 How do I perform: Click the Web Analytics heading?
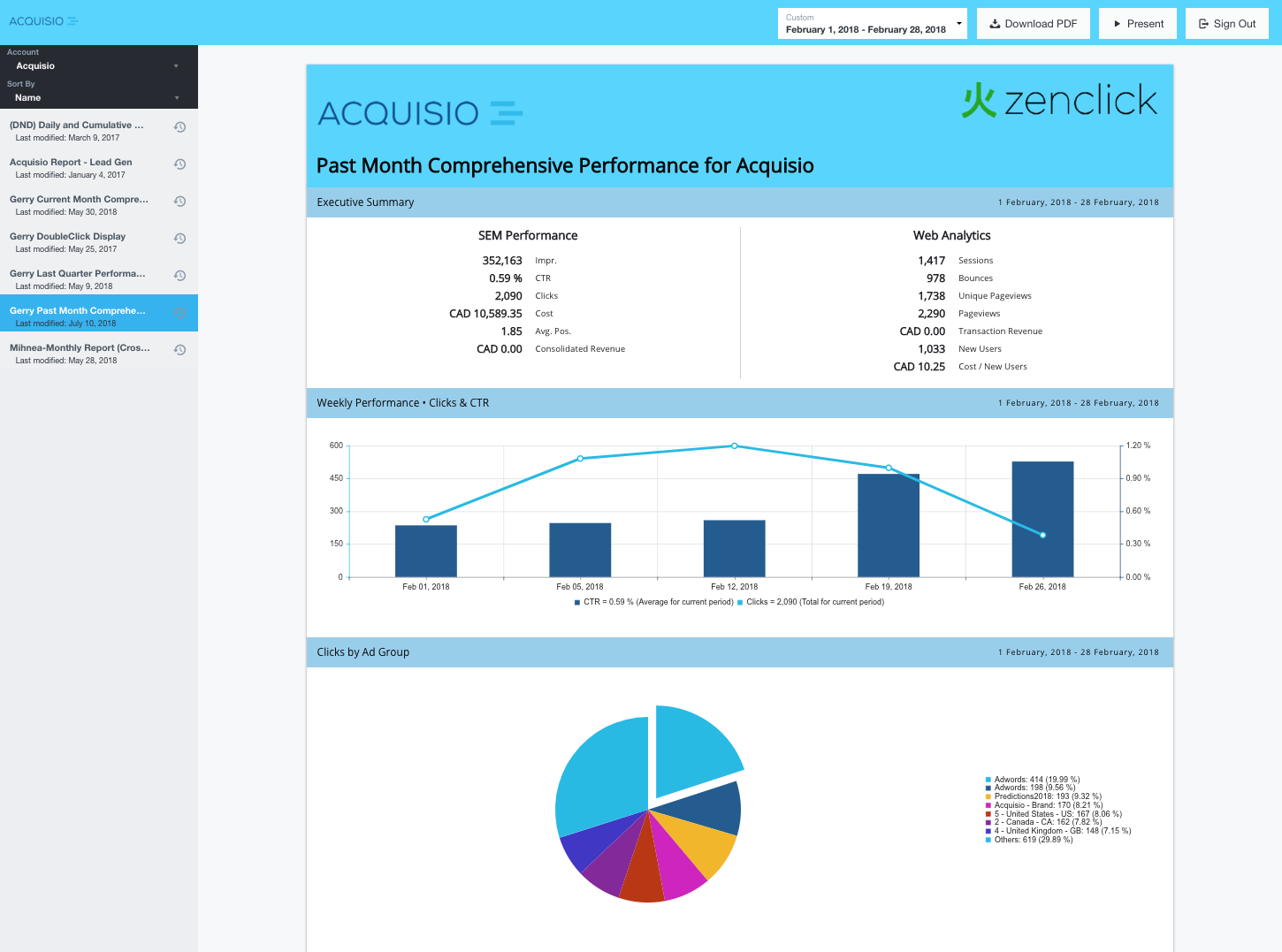tap(952, 235)
